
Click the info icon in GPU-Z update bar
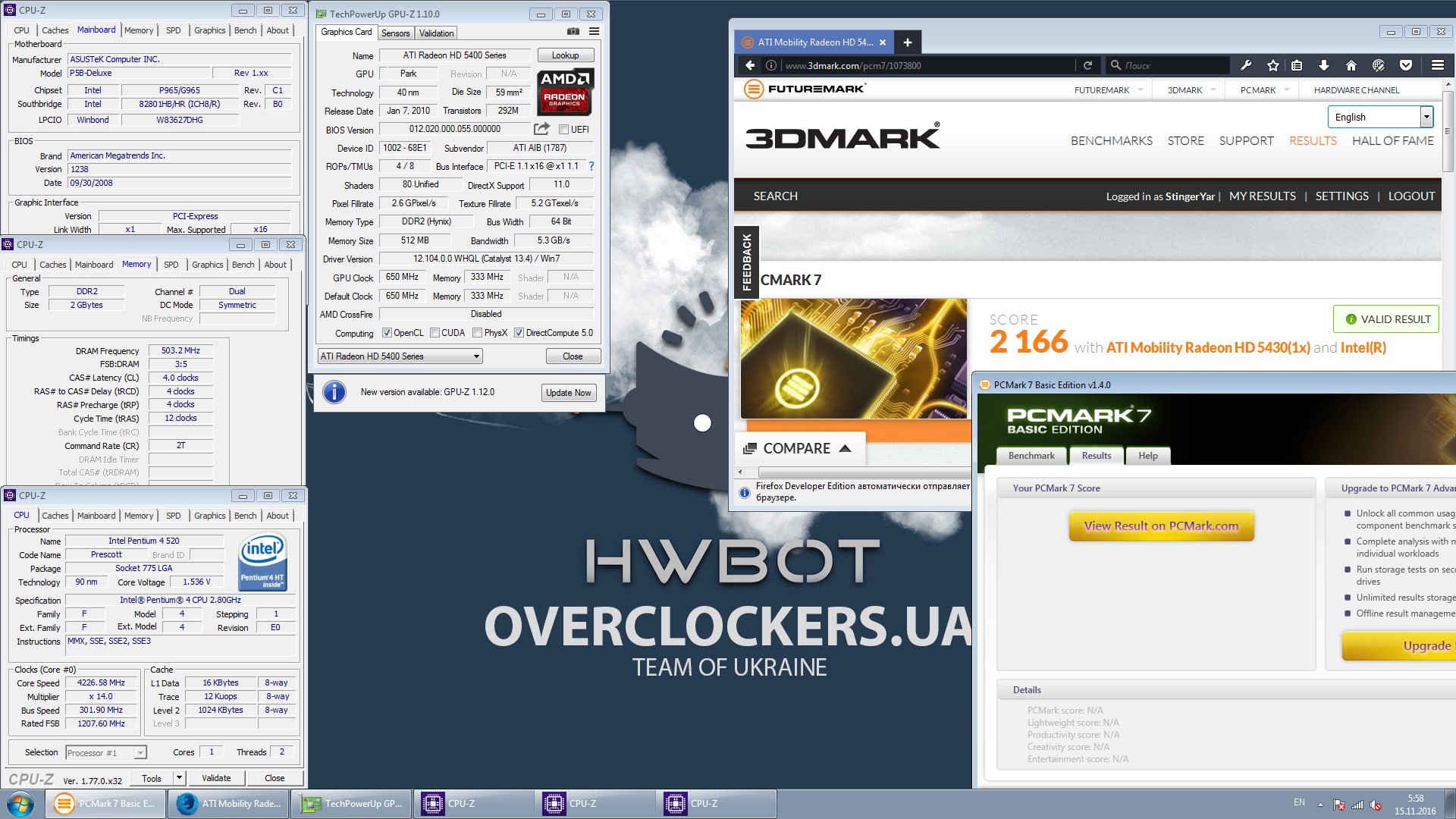tap(334, 392)
